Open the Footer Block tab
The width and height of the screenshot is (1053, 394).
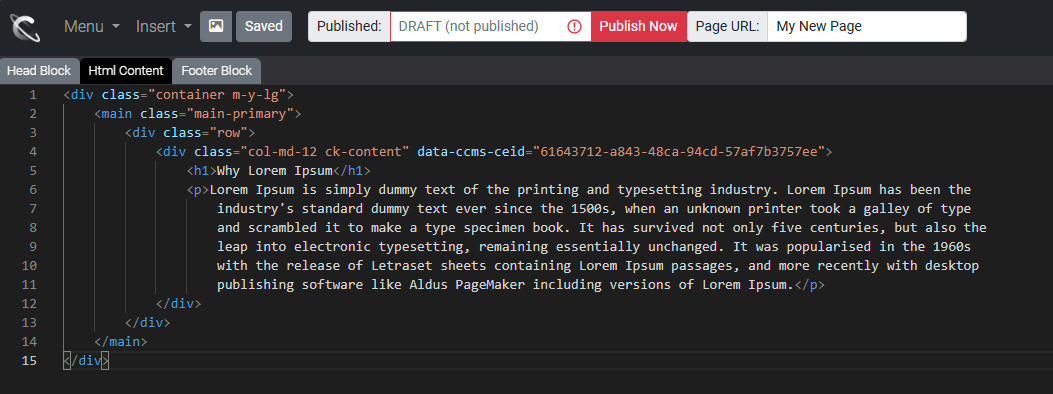pos(216,70)
